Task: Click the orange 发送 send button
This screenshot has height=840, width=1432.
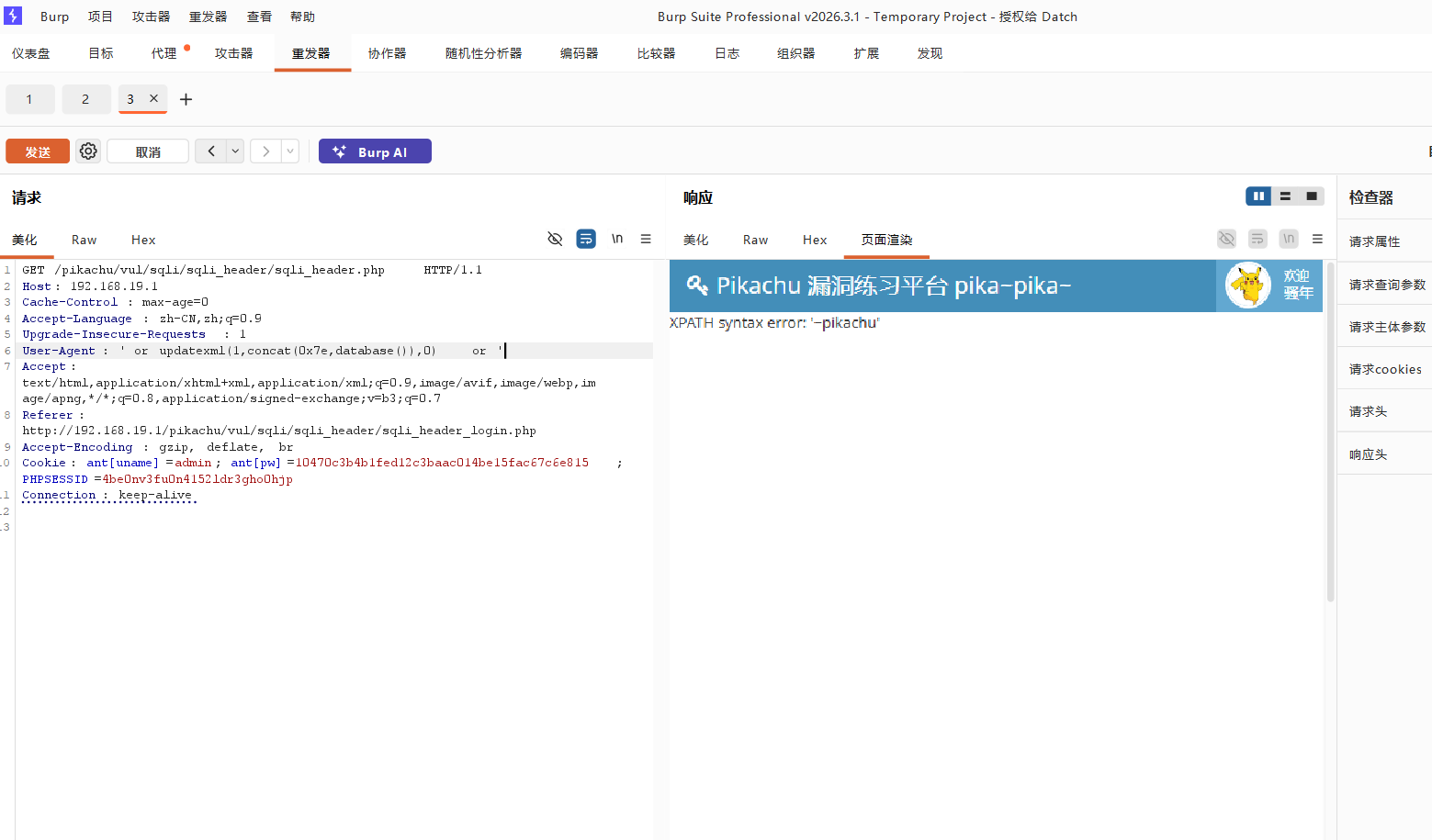Action: click(38, 151)
